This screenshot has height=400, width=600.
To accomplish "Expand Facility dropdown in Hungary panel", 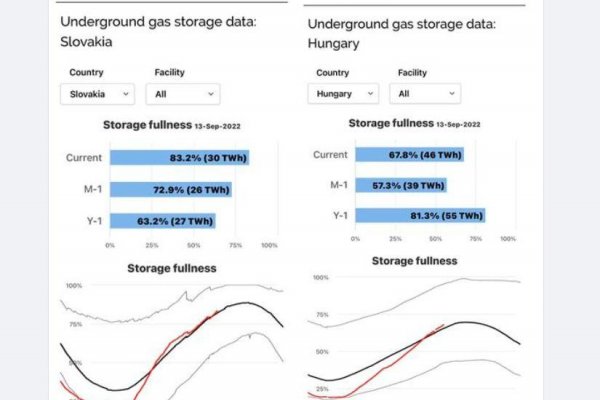I will (x=426, y=93).
